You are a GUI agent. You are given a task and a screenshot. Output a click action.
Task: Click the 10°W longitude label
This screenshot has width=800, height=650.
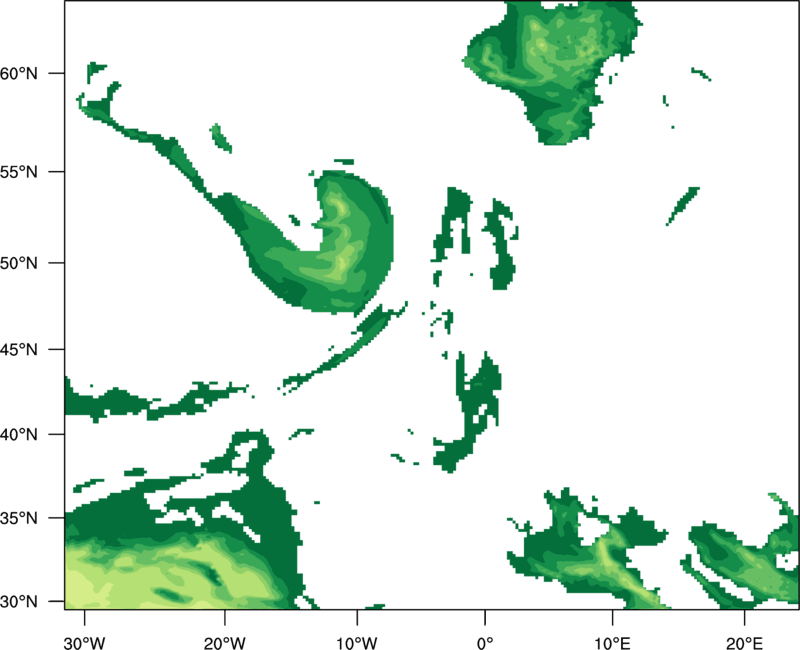(x=357, y=643)
